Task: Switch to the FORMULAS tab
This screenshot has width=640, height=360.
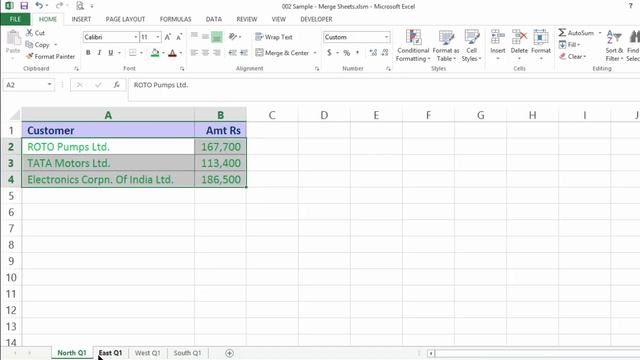Action: click(x=176, y=19)
